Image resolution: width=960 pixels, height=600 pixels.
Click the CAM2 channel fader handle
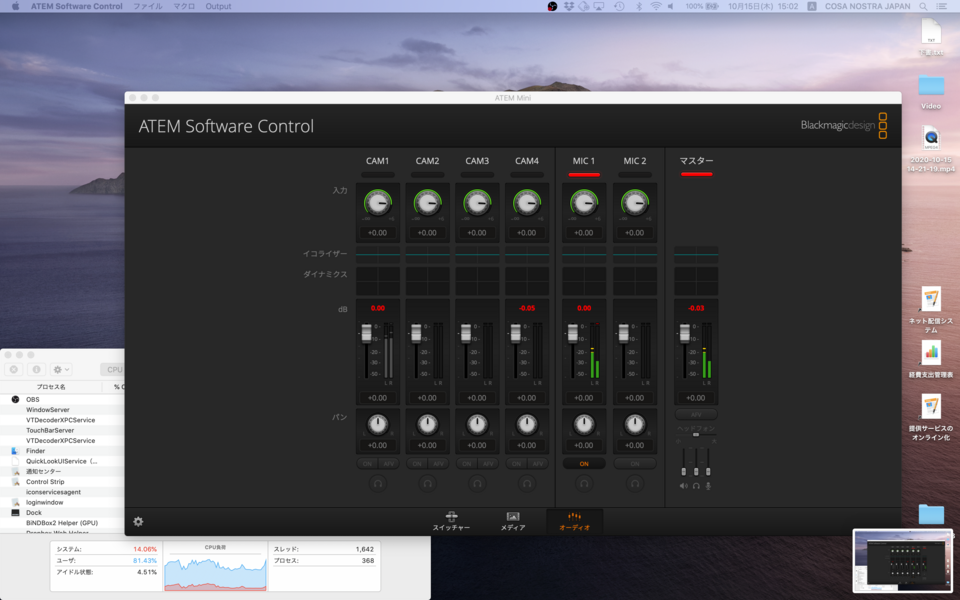tap(417, 331)
